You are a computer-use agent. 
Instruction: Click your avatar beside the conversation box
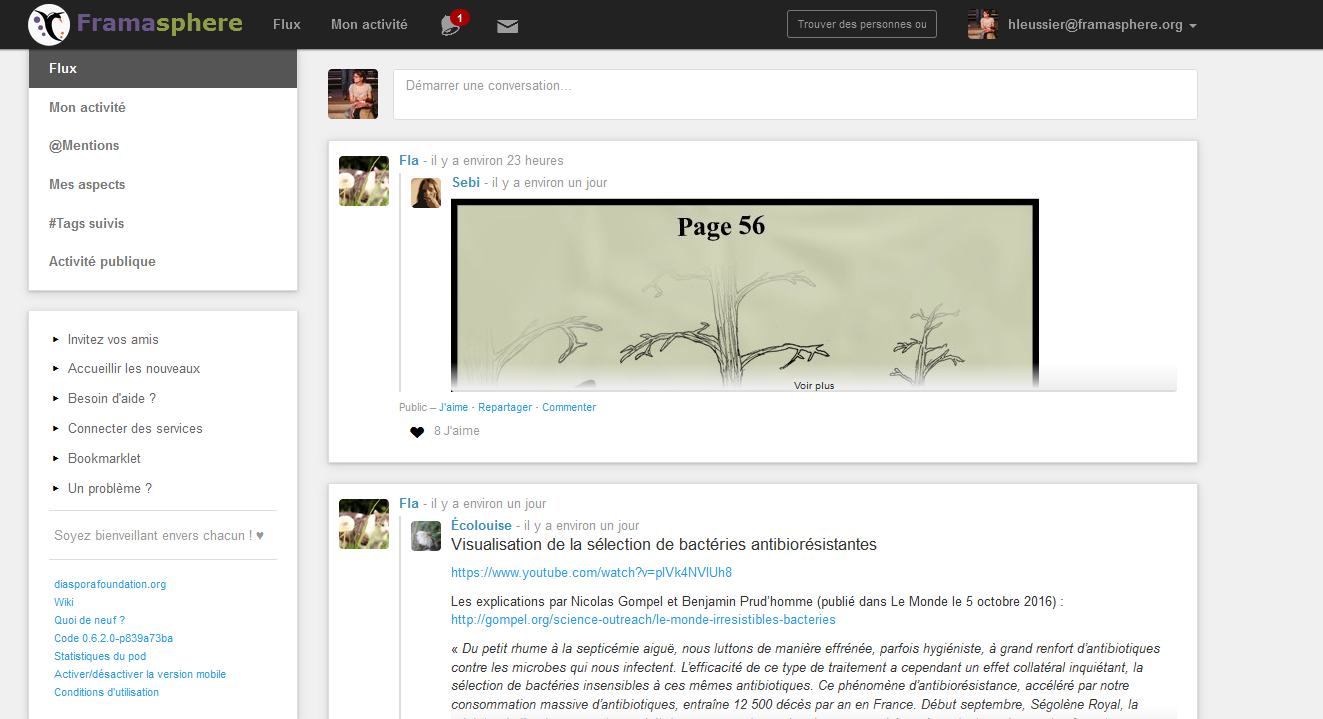click(353, 94)
